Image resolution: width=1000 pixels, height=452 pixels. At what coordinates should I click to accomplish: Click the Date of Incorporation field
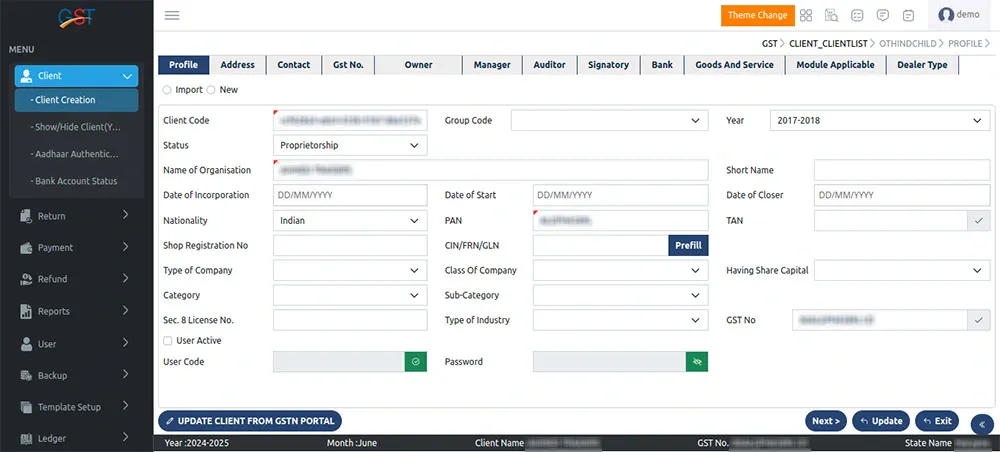point(350,195)
